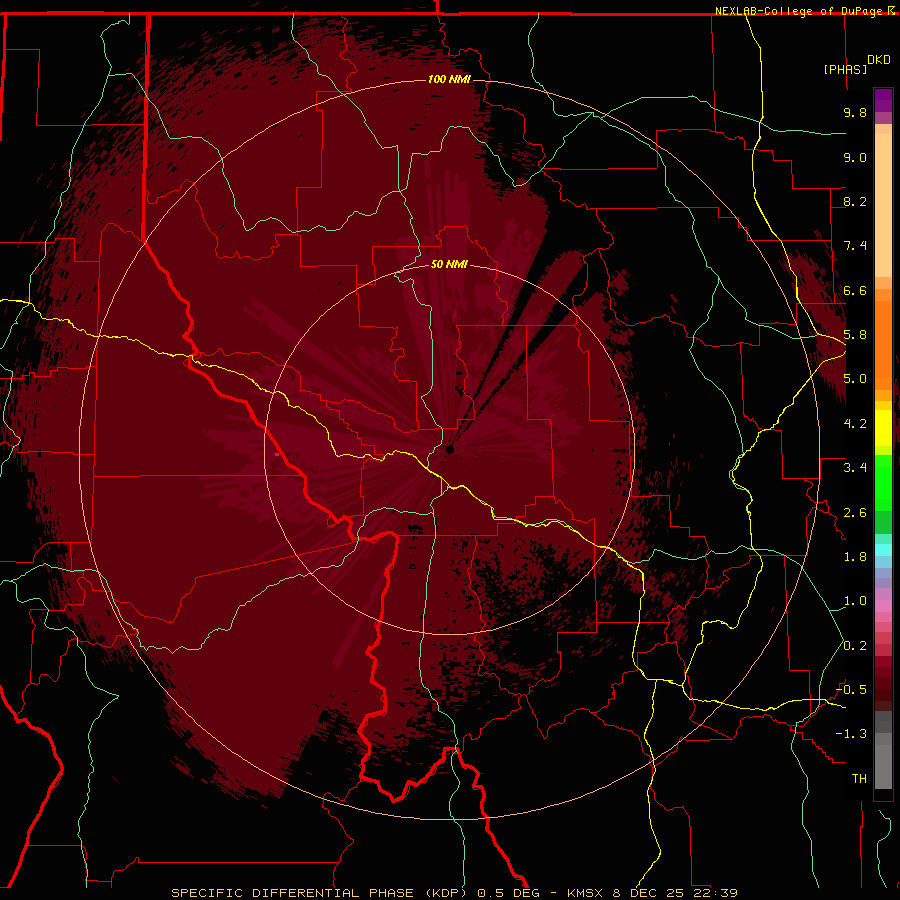This screenshot has height=900, width=900.
Task: Click the 1.0 value on color scale
Action: click(855, 601)
